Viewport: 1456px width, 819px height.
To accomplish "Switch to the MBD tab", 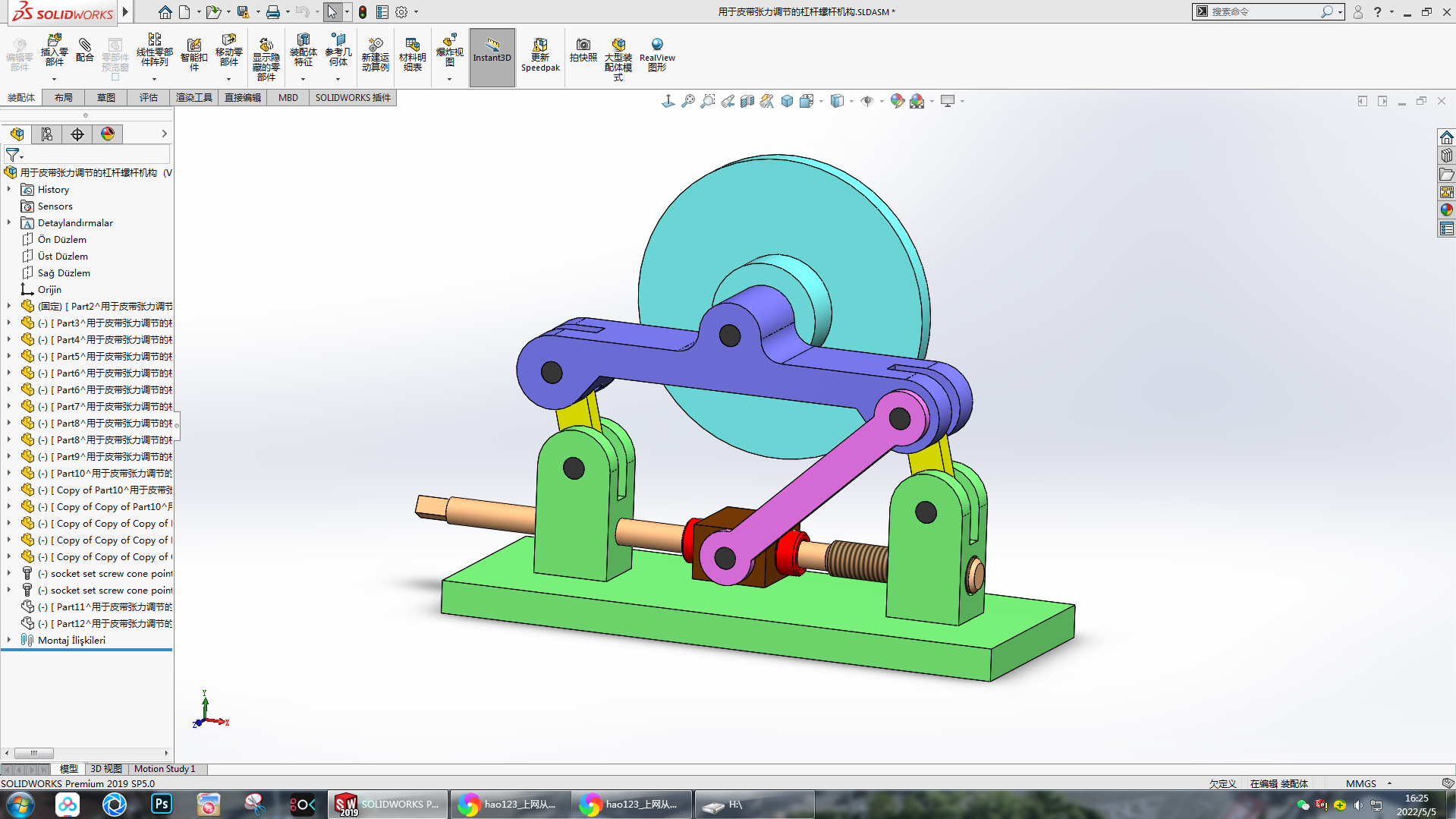I will click(x=288, y=98).
